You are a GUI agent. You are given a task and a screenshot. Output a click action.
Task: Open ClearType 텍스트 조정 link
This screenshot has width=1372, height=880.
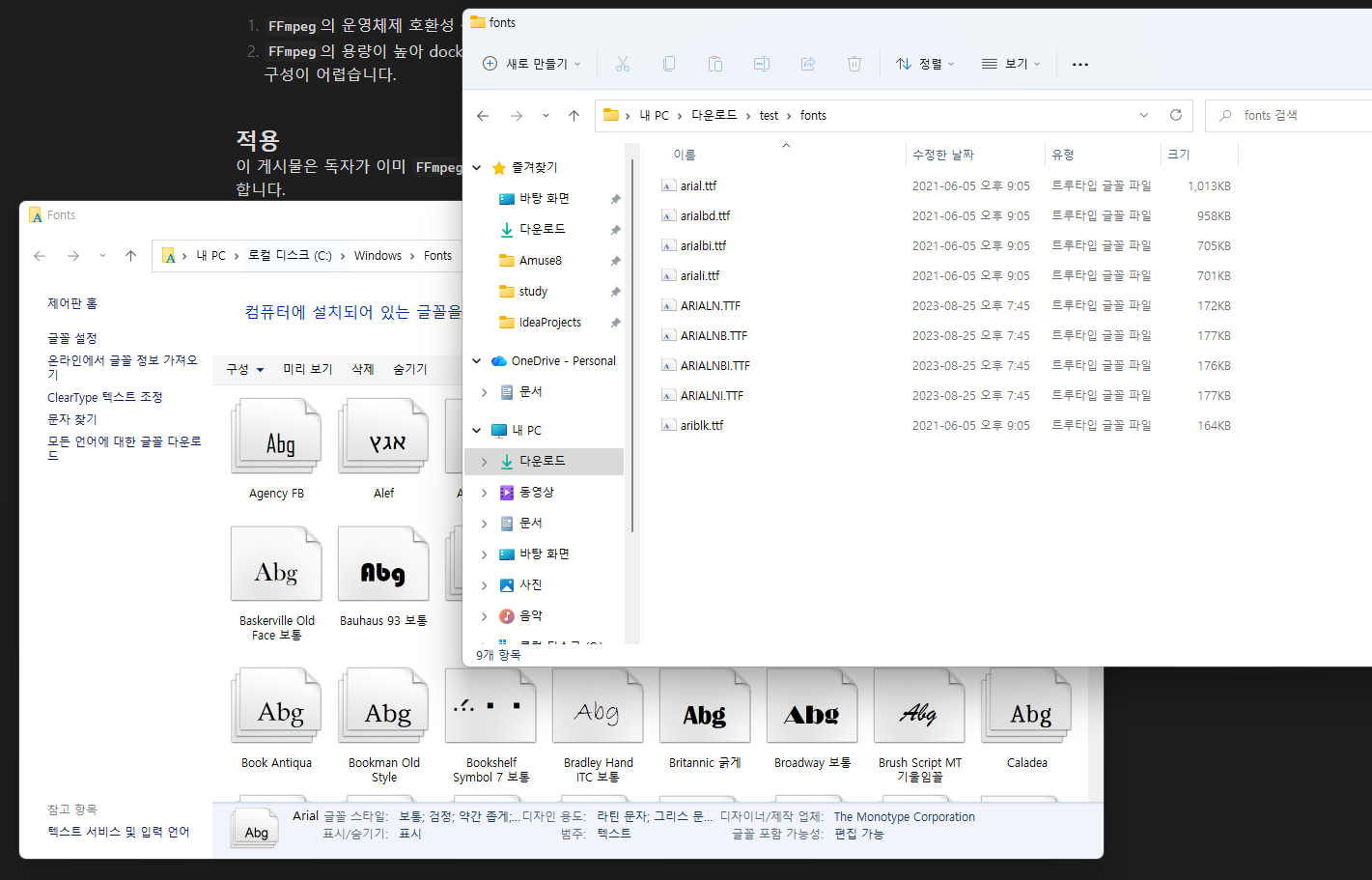coord(105,397)
